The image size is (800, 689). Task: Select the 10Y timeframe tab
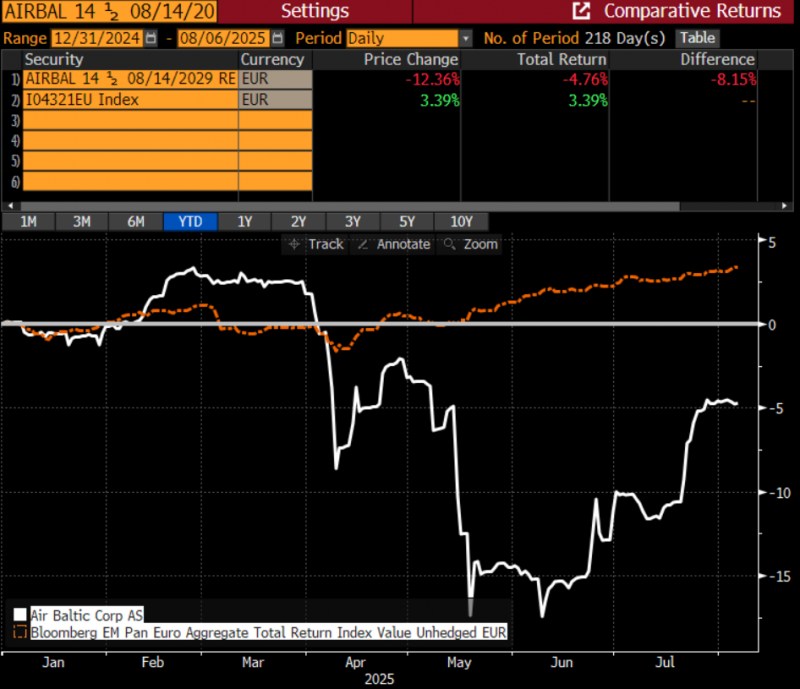click(x=461, y=222)
